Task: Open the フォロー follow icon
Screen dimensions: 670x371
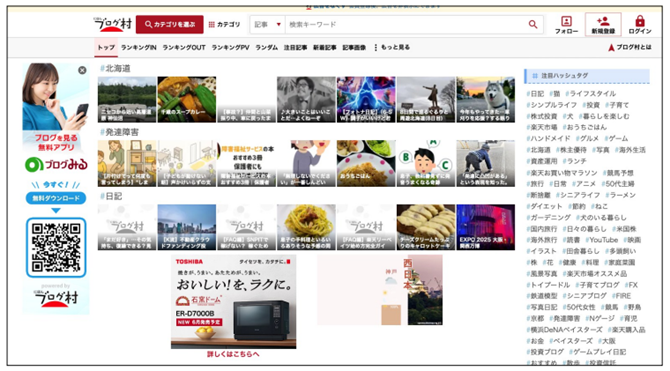Action: point(566,21)
